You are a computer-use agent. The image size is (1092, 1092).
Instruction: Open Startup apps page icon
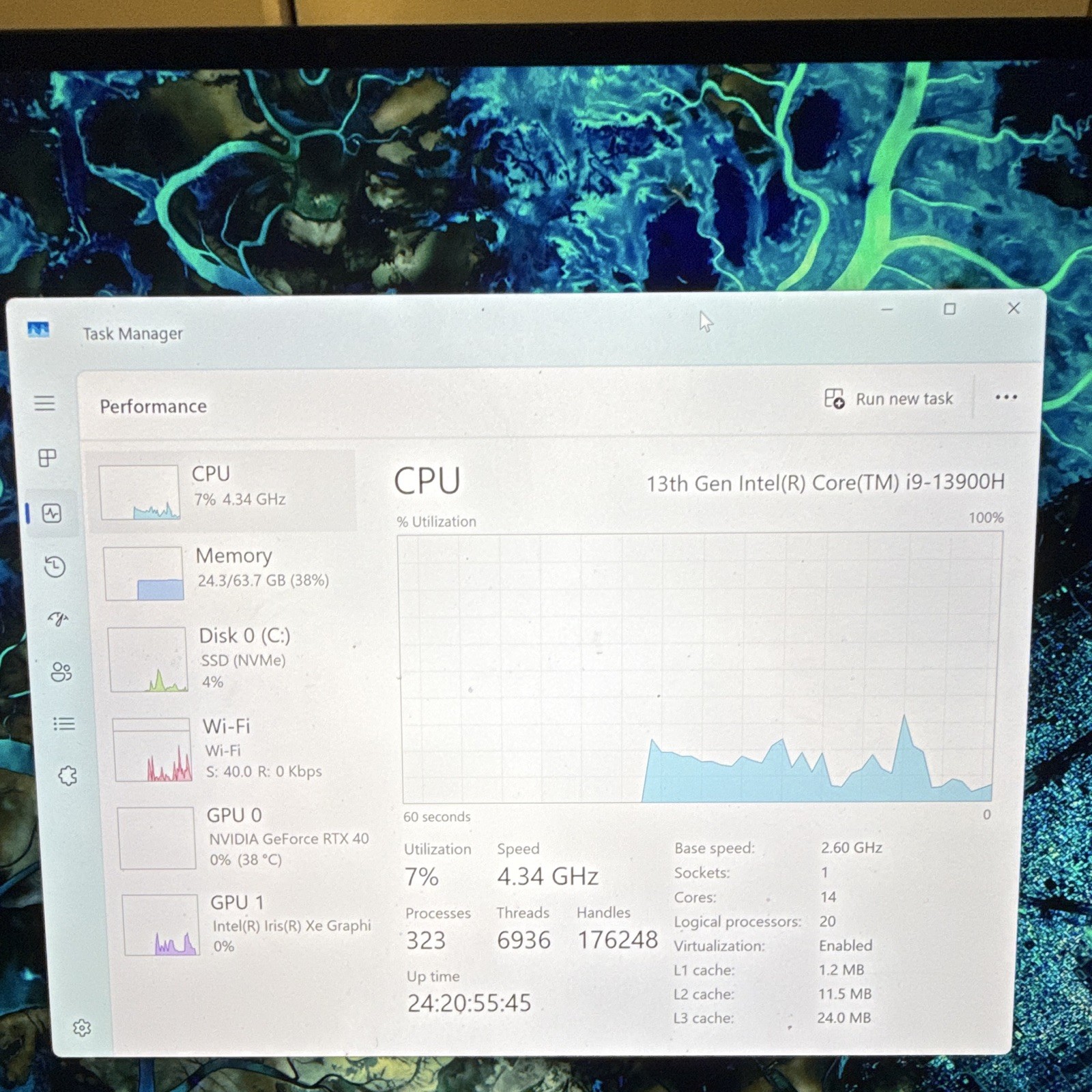[58, 619]
